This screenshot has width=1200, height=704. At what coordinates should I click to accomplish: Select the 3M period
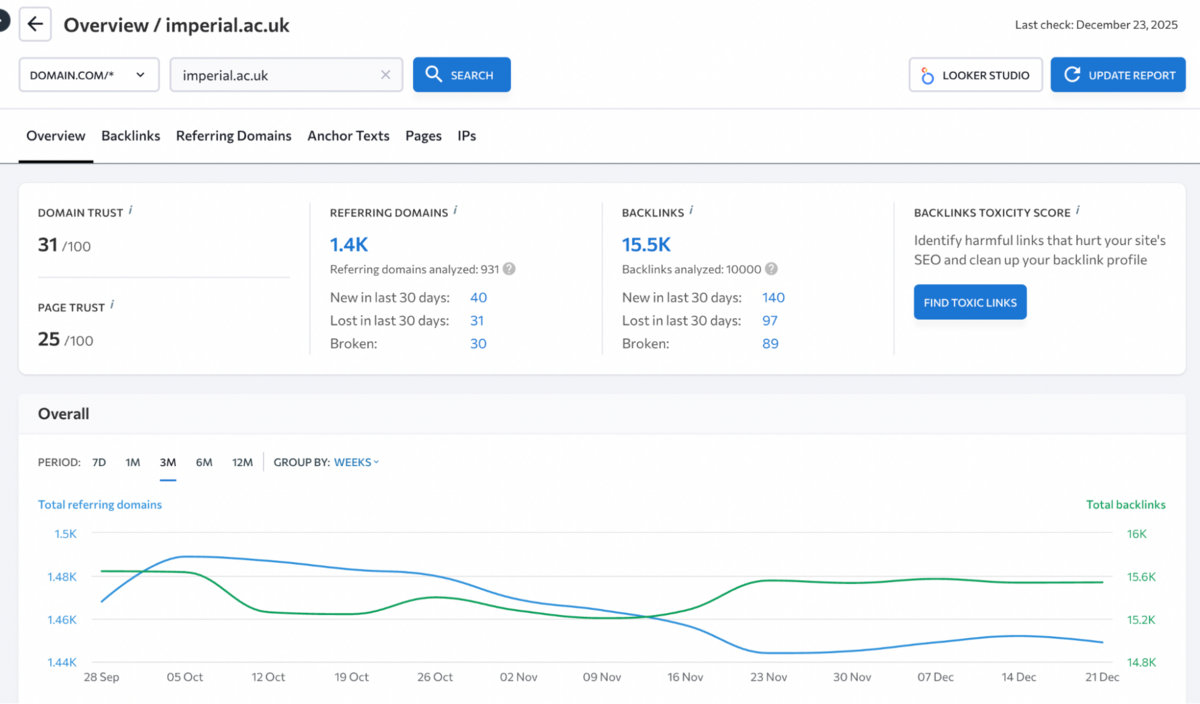167,462
